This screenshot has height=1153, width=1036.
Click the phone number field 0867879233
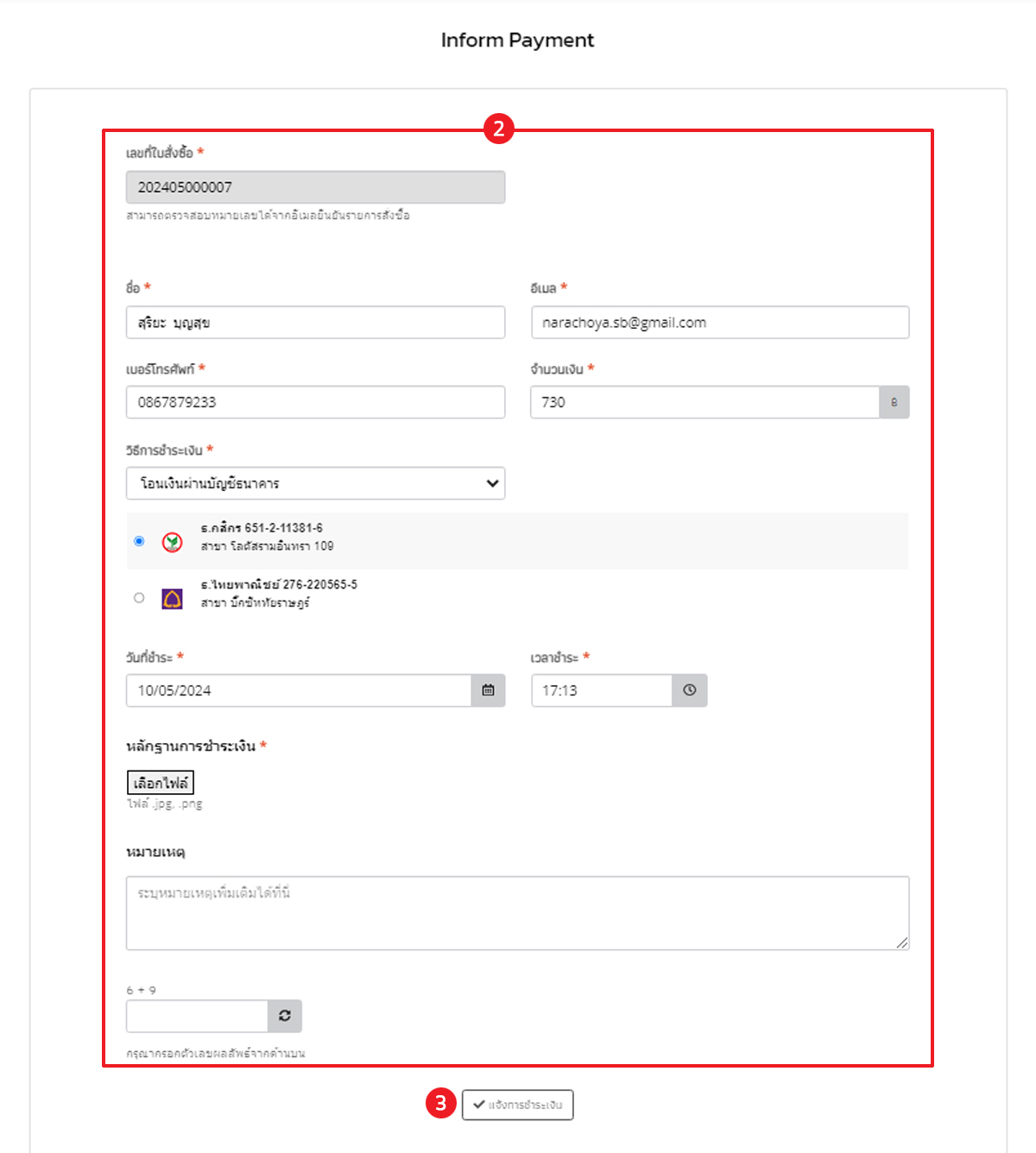point(315,402)
